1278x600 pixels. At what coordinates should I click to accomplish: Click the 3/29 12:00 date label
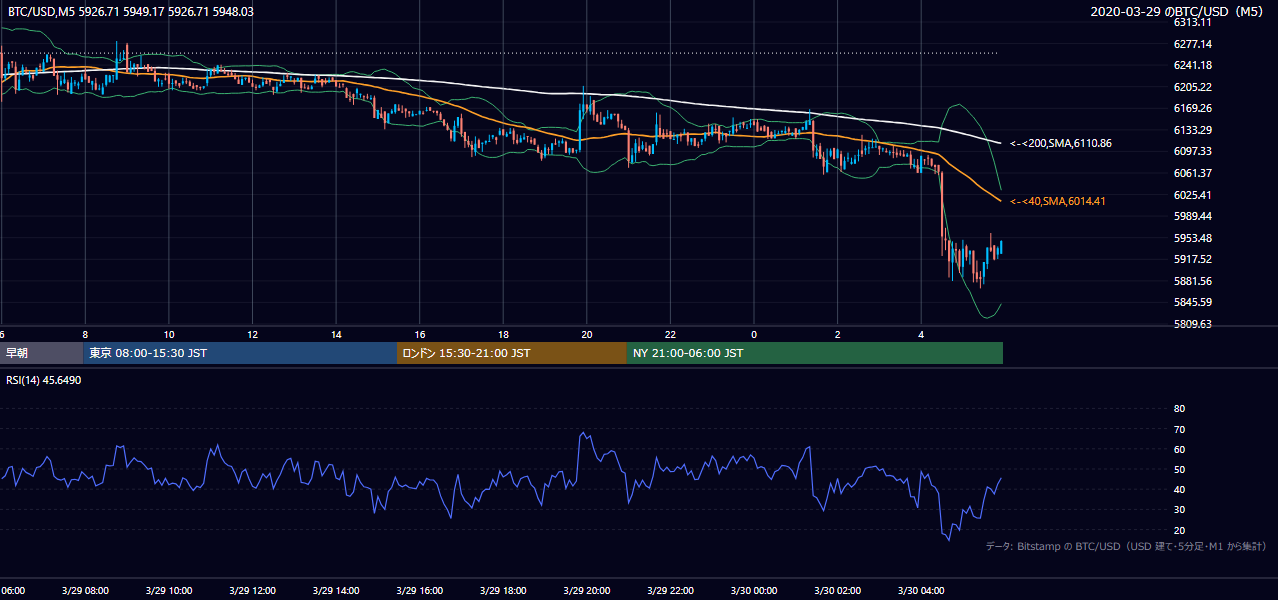(252, 591)
